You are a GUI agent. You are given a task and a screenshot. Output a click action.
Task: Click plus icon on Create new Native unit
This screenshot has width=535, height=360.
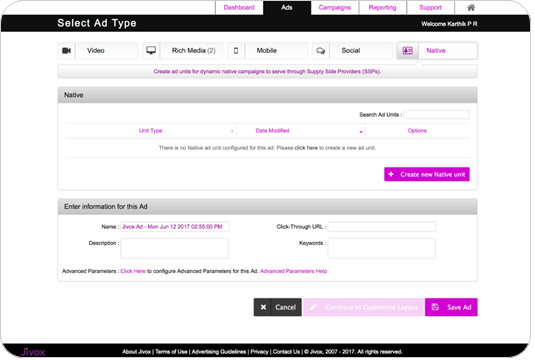click(391, 174)
